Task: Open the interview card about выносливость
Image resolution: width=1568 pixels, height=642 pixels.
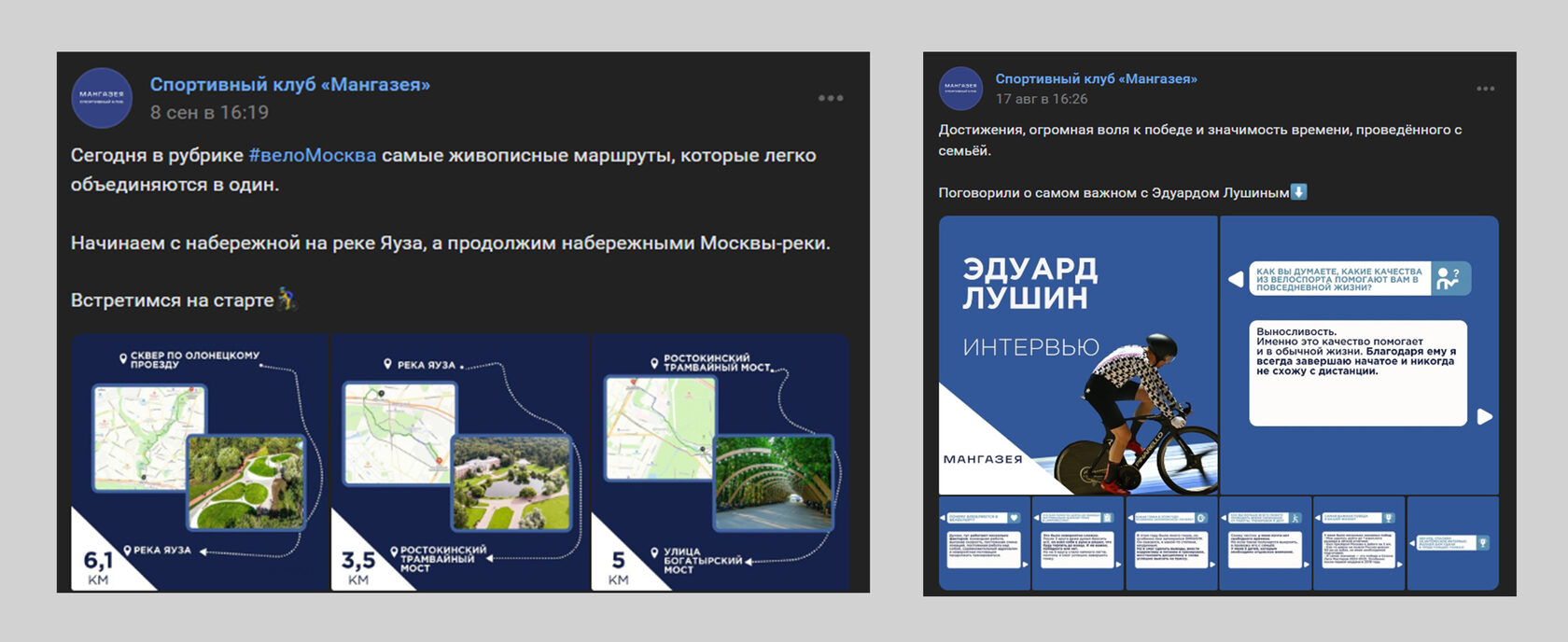Action: 1359,356
